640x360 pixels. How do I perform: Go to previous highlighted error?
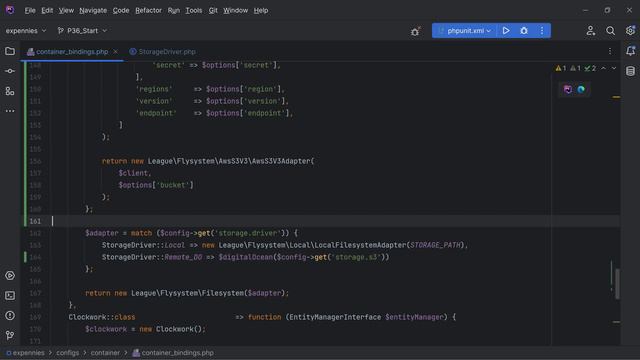[603, 68]
